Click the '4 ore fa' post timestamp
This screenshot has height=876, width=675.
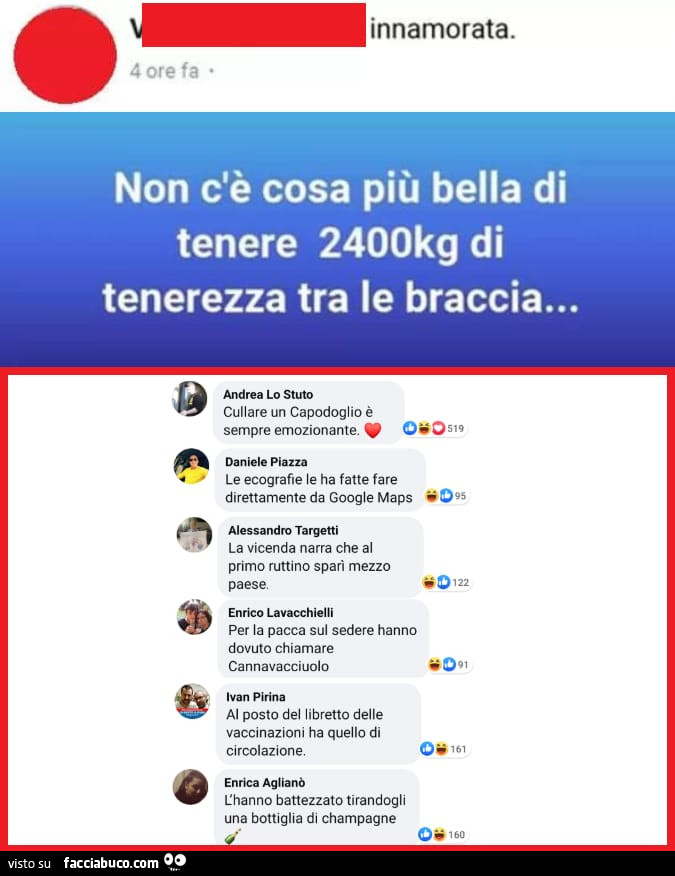coord(164,71)
